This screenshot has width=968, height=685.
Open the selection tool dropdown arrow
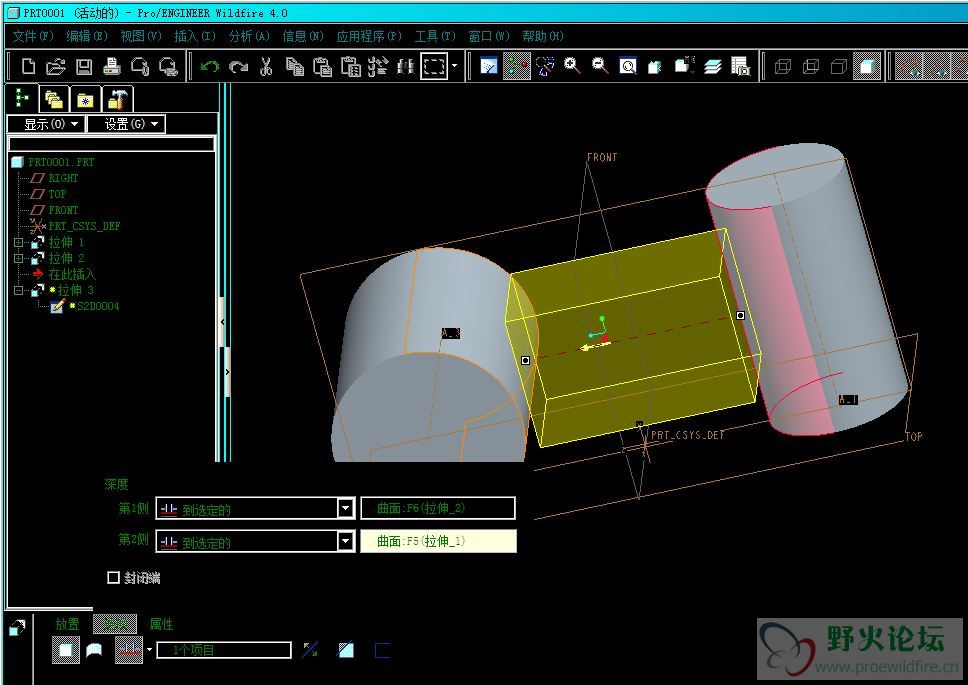tap(455, 65)
